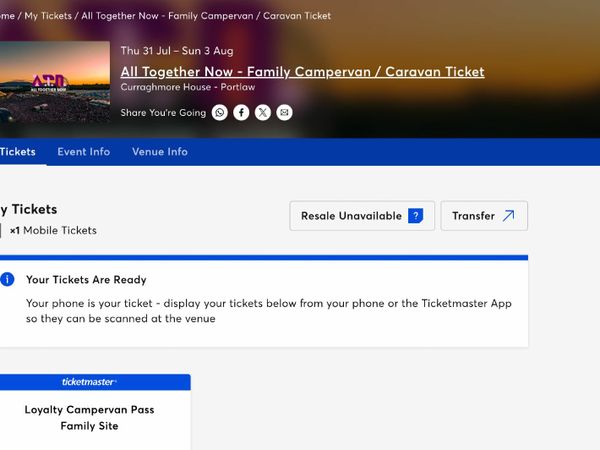This screenshot has height=450, width=600.
Task: Click the Transfer arrow icon
Action: click(508, 216)
